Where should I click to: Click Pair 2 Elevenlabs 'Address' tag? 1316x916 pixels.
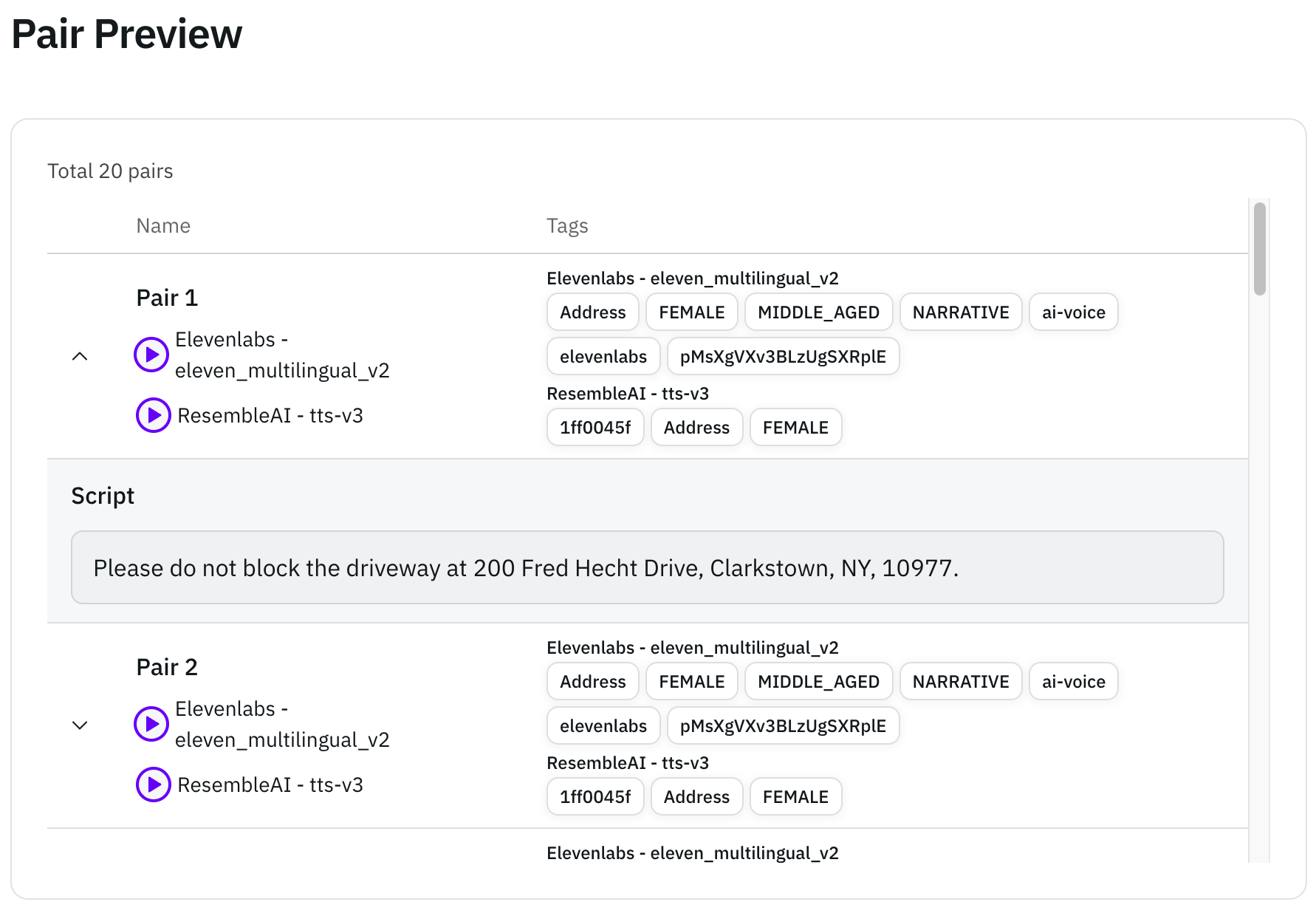tap(593, 681)
